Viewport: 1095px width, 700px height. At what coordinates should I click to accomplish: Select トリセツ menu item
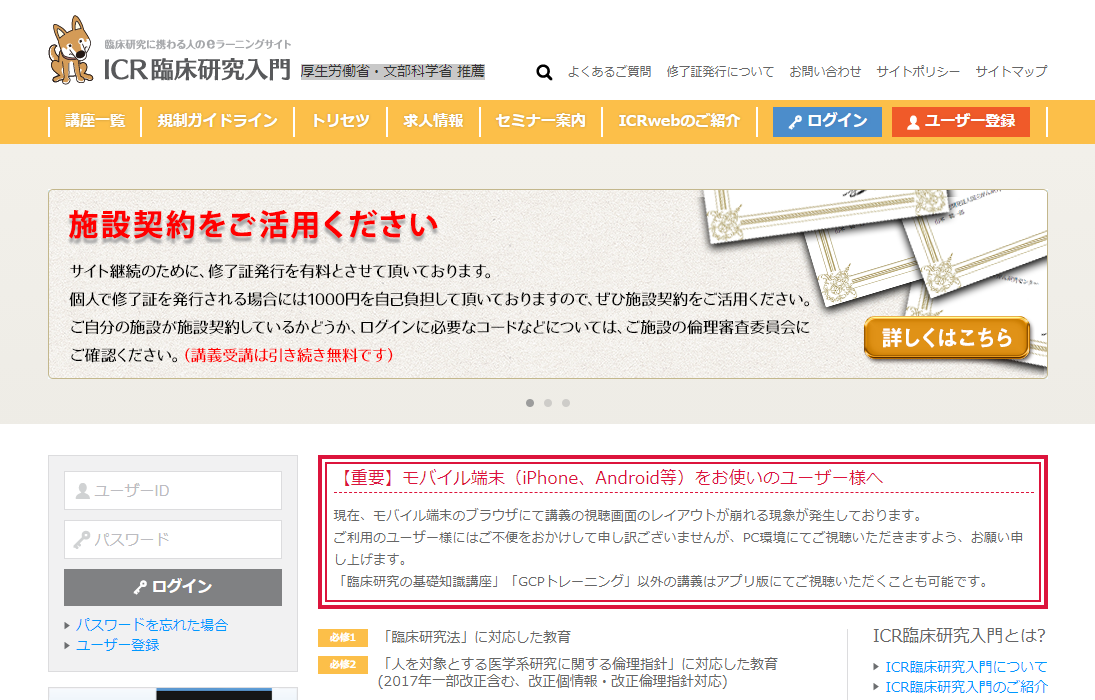[x=340, y=121]
